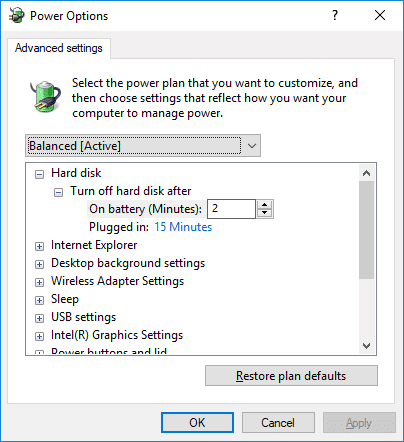
Task: Confirm with the OK button
Action: tap(197, 423)
